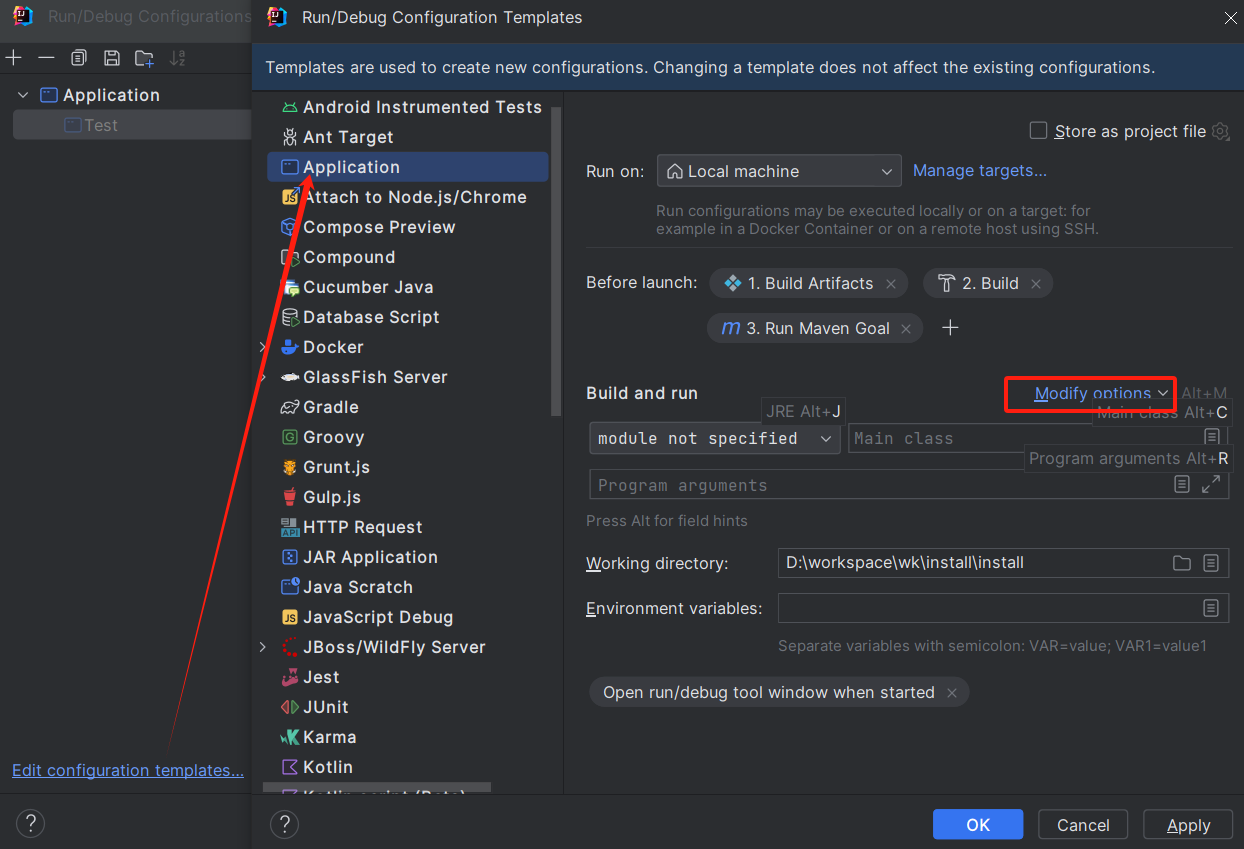This screenshot has height=849, width=1244.
Task: Click the folder icon in Working directory field
Action: 1182,563
